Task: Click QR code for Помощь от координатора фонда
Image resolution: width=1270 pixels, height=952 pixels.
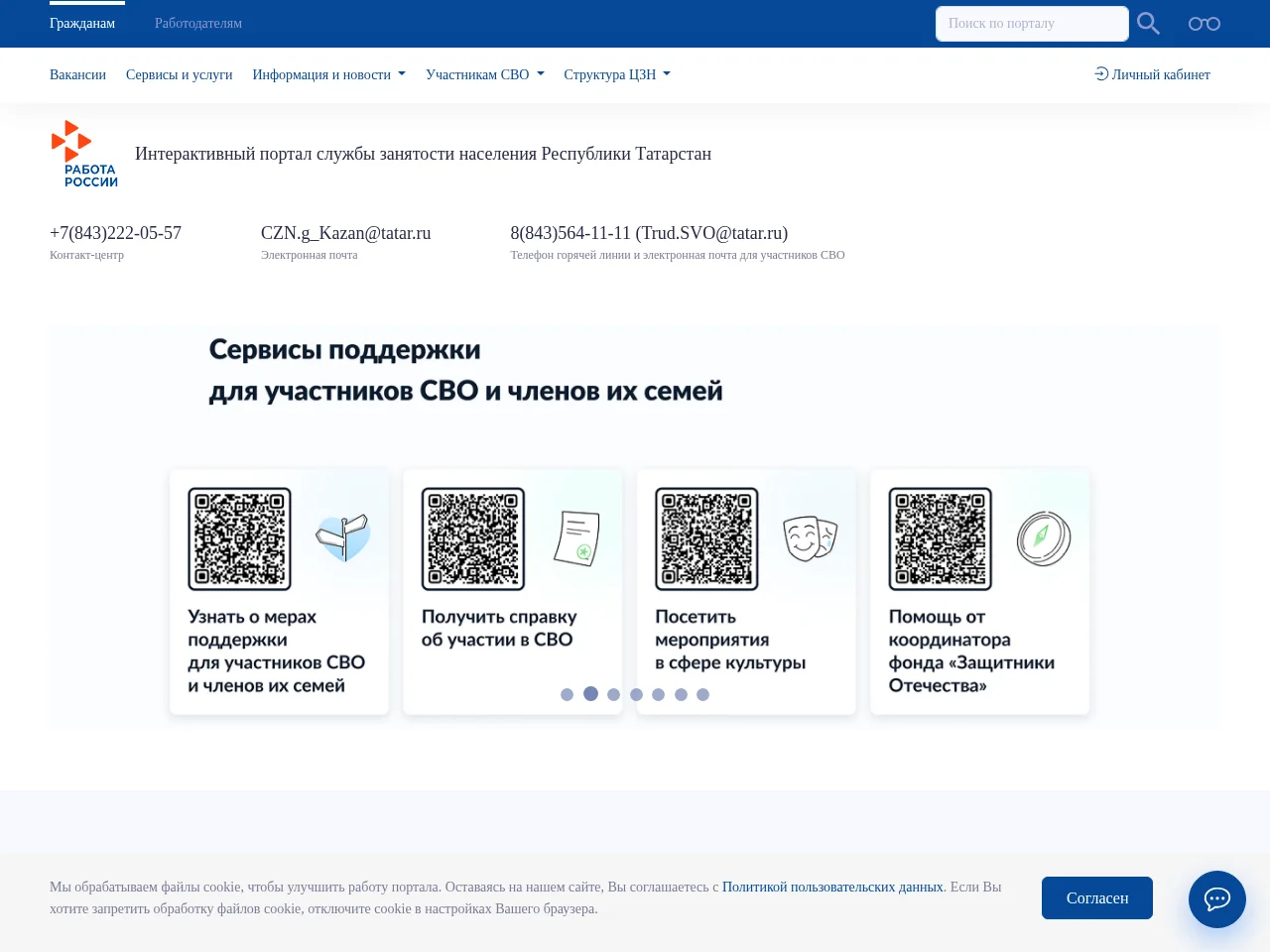Action: point(941,538)
